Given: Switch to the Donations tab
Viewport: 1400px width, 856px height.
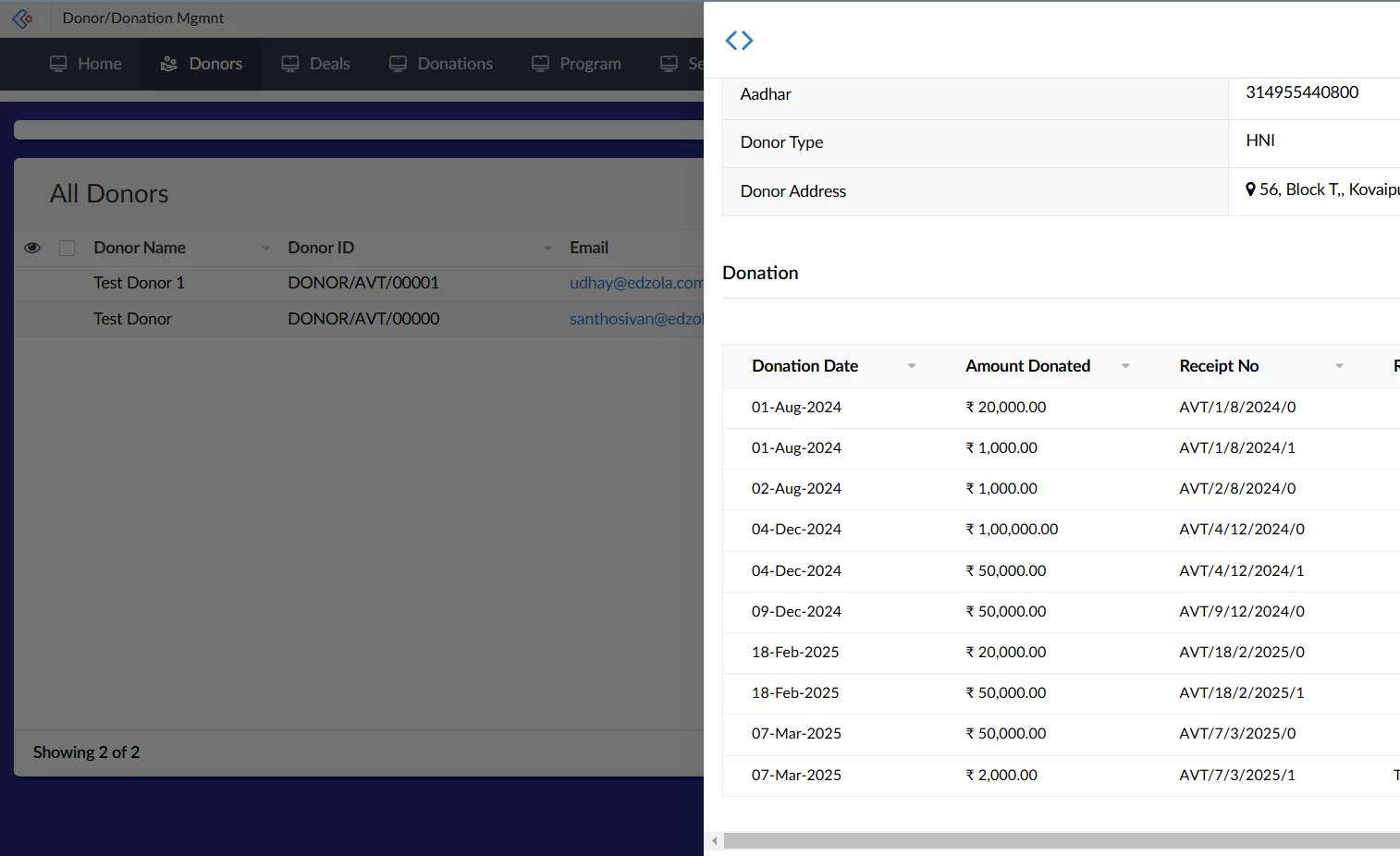Looking at the screenshot, I should [440, 64].
